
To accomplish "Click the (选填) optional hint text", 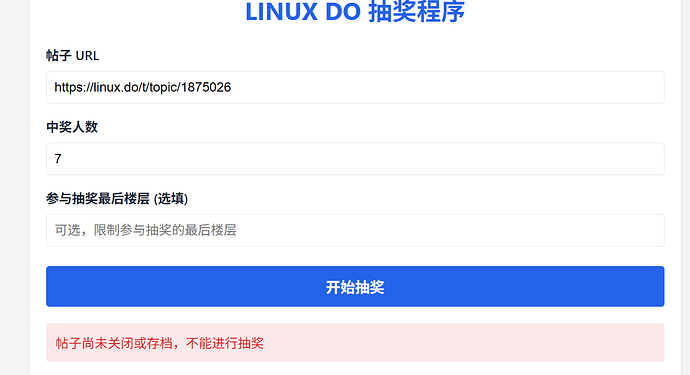I will 171,199.
